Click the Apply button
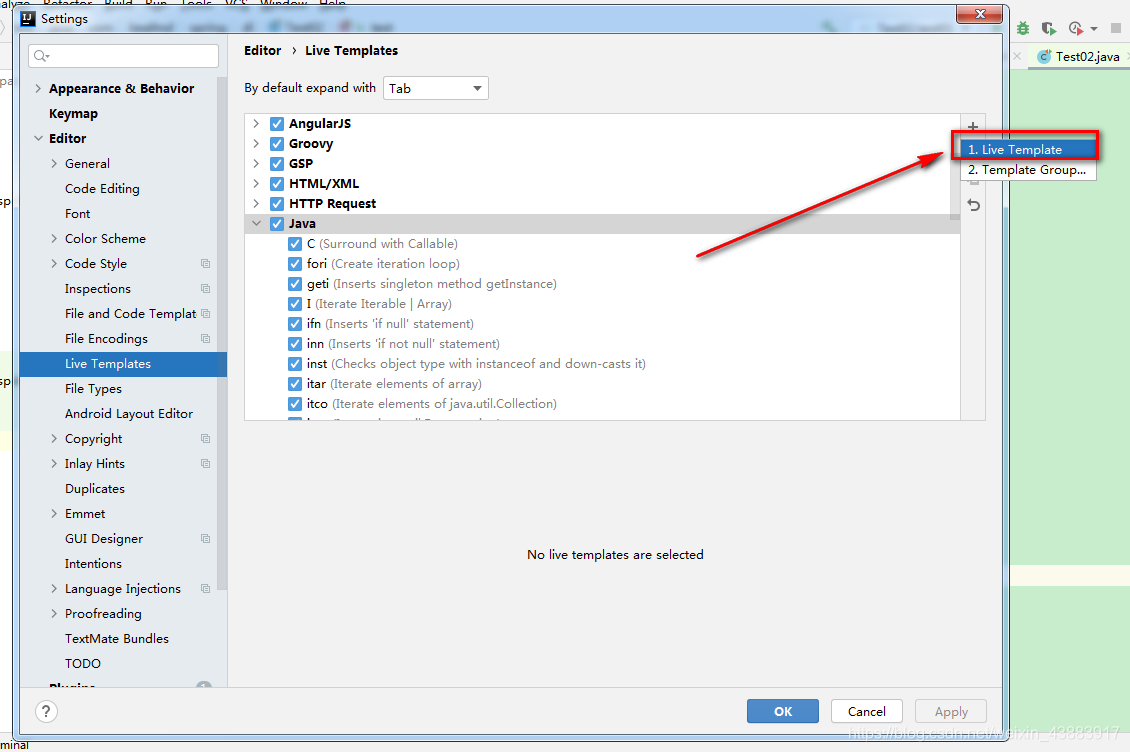The height and width of the screenshot is (752, 1130). click(x=951, y=712)
